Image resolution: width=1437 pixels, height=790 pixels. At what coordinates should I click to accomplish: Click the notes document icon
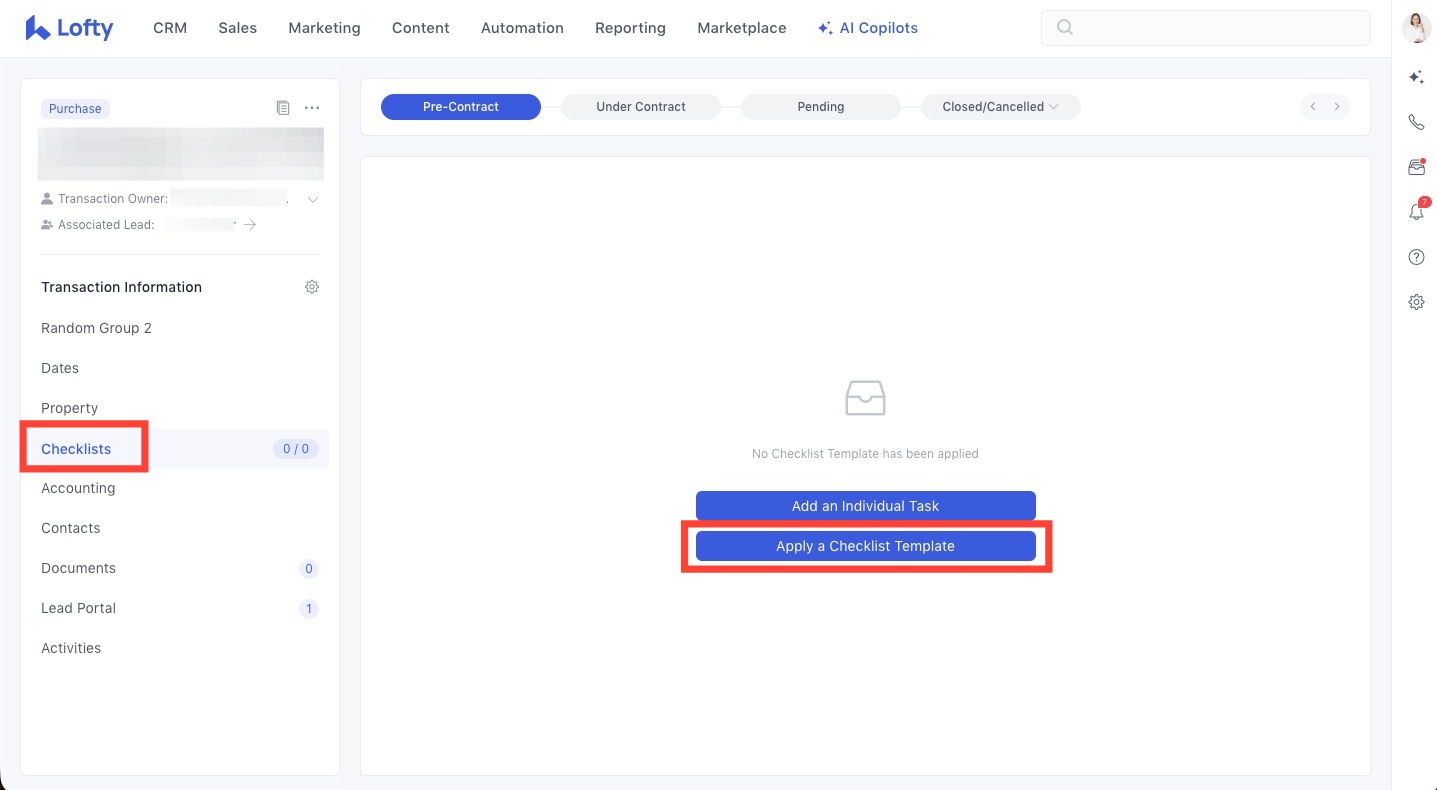[283, 108]
